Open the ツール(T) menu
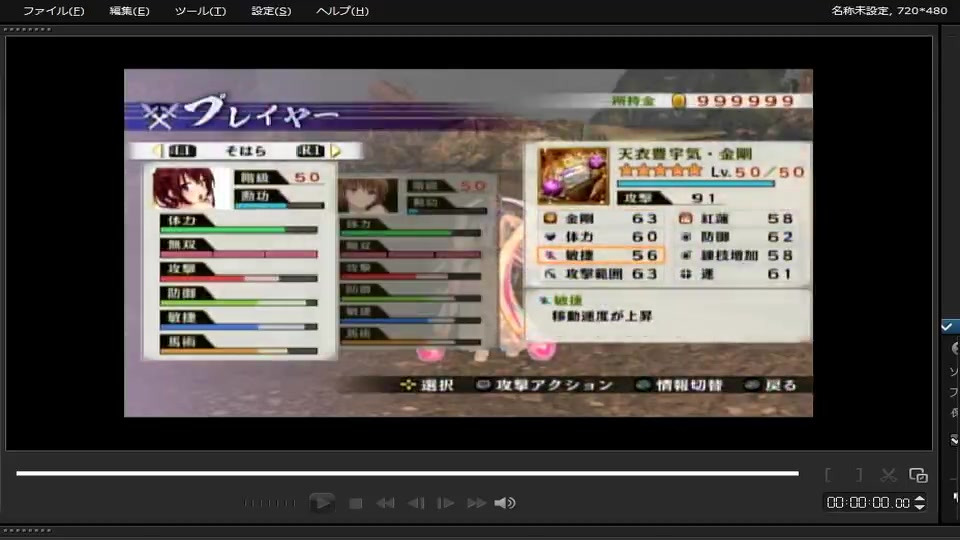960x540 pixels. point(200,11)
